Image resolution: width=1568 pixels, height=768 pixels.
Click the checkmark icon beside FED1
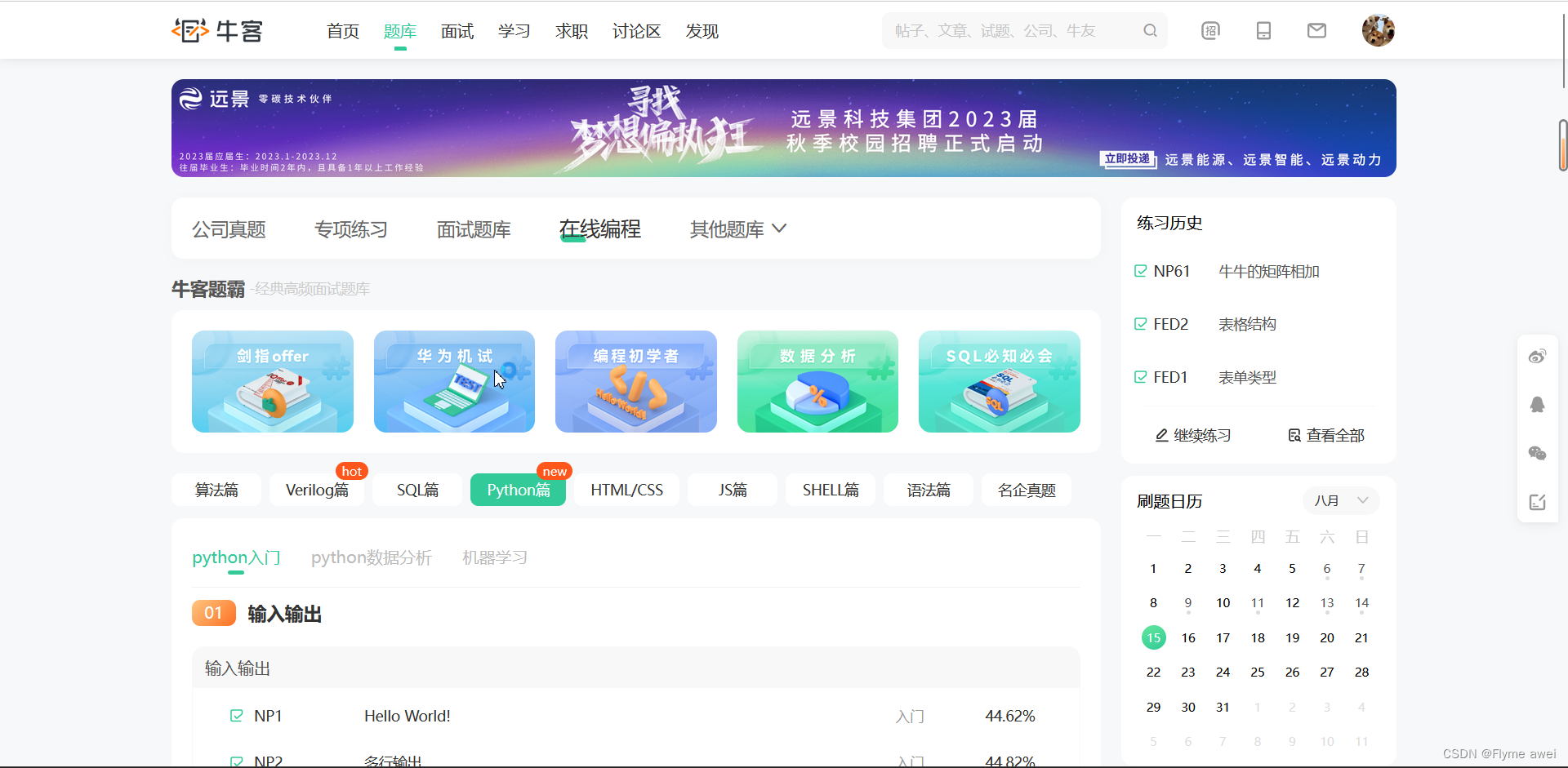1141,377
